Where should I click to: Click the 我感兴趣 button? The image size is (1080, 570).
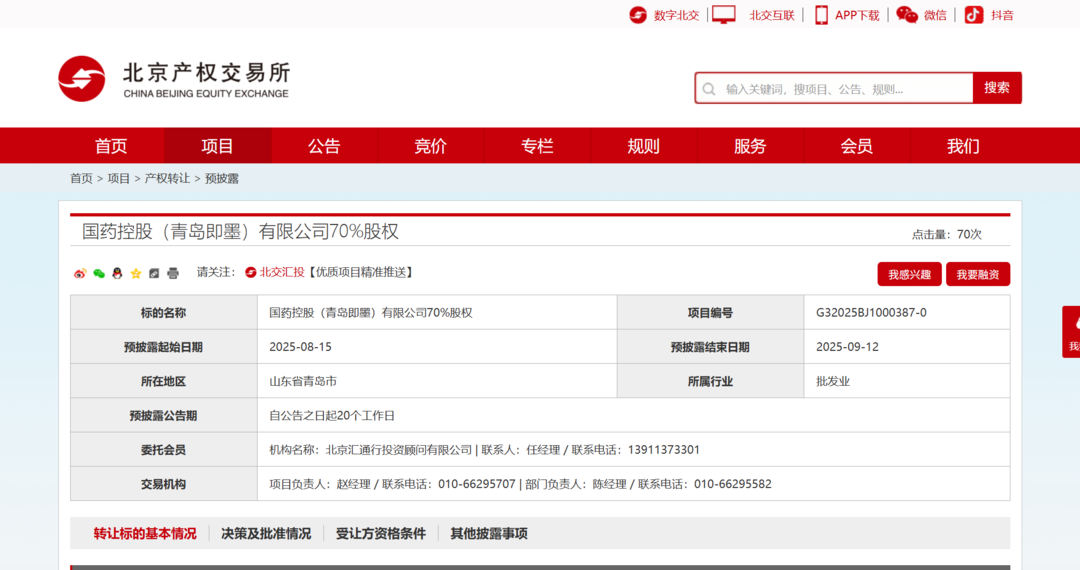[909, 275]
